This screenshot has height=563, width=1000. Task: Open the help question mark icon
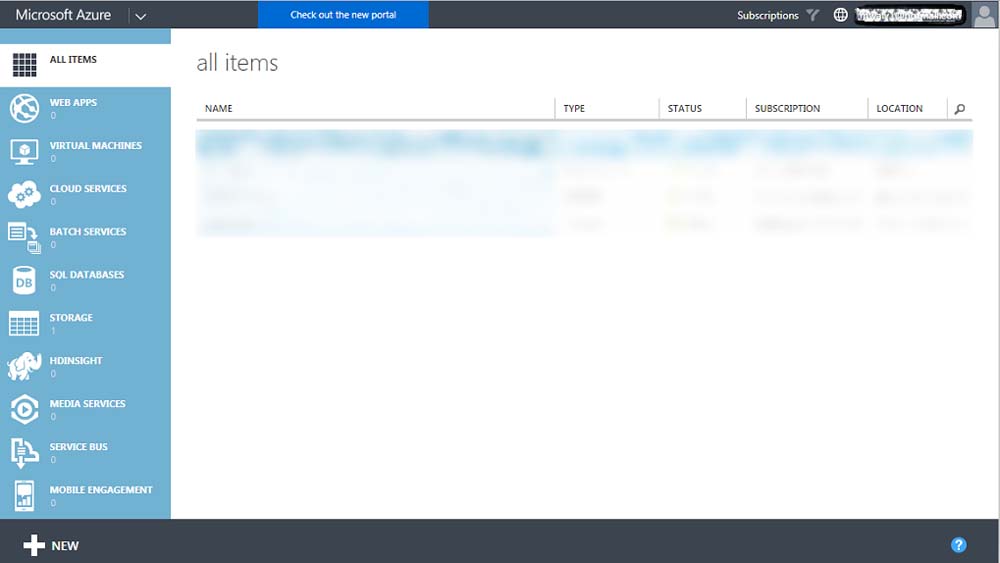pyautogui.click(x=958, y=545)
